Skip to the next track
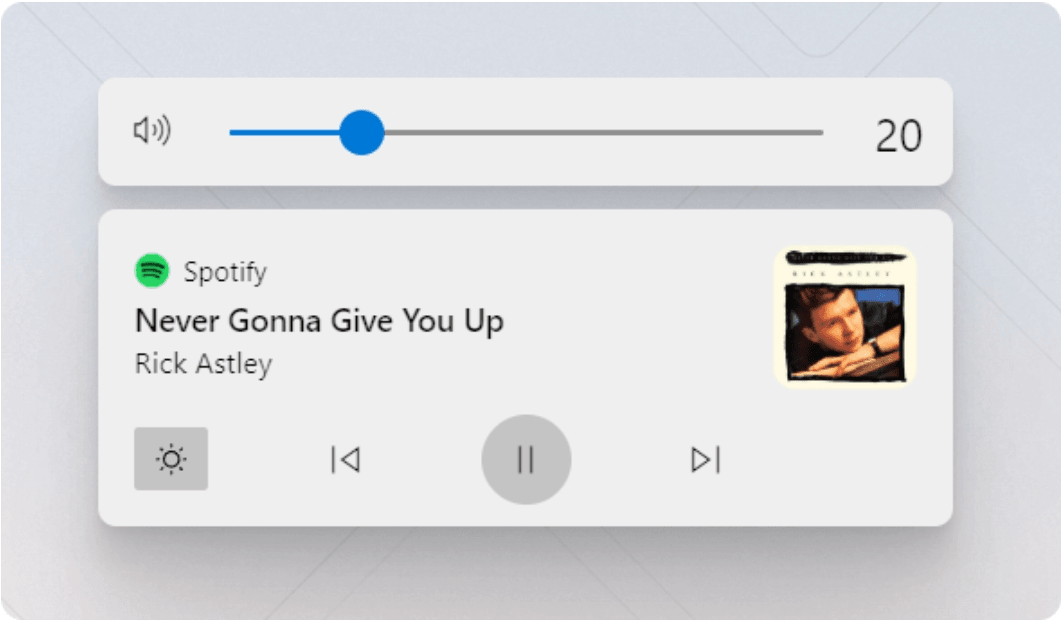The image size is (1061, 621). pos(706,459)
